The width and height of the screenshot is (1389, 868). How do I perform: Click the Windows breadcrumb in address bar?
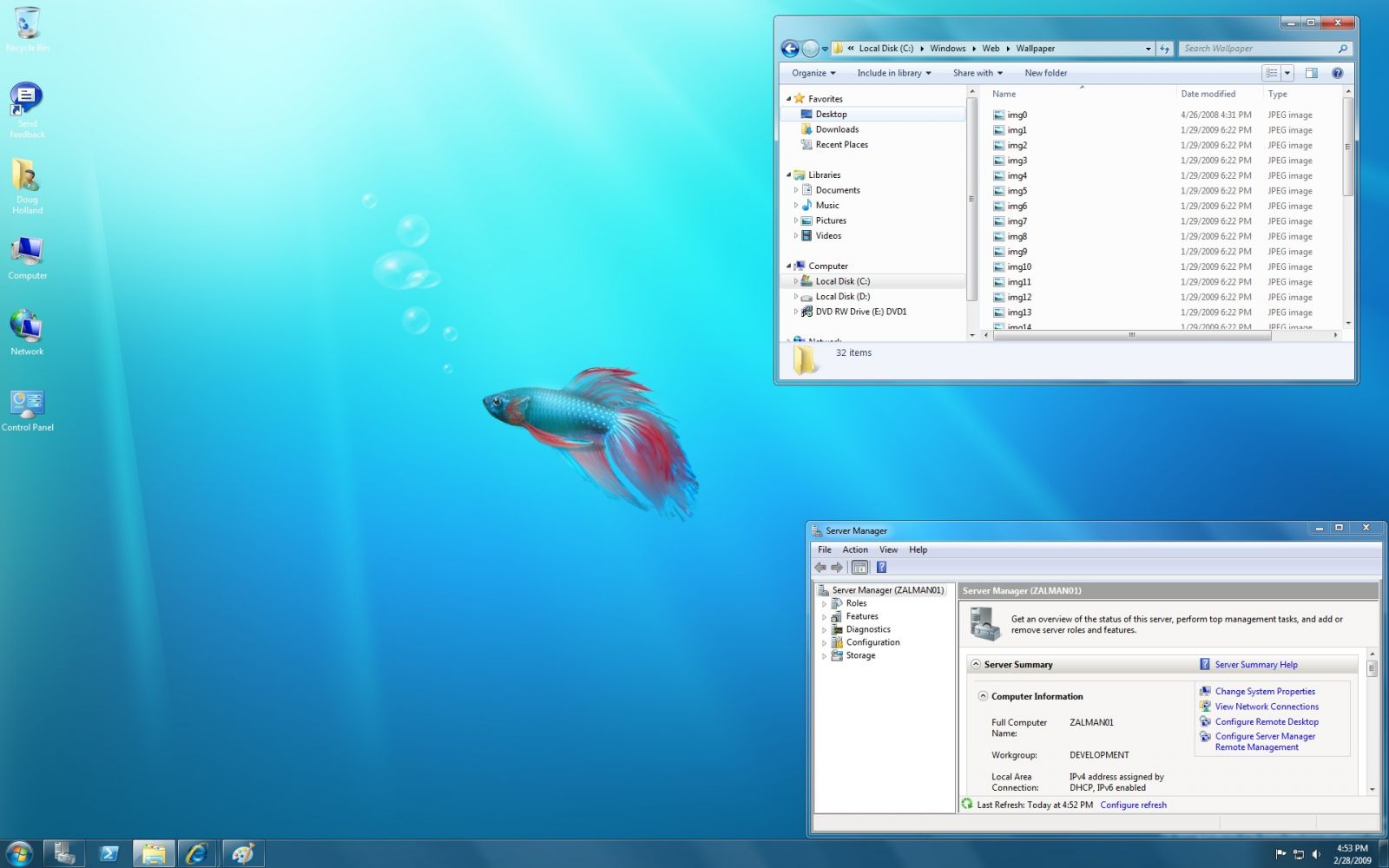click(947, 49)
